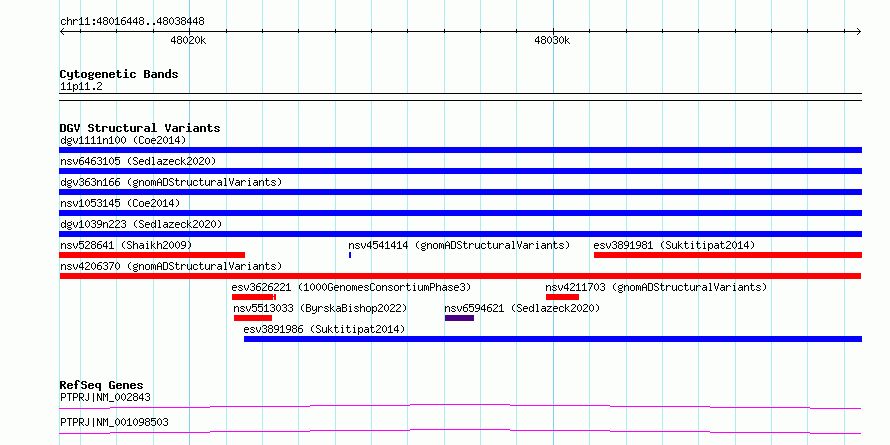This screenshot has height=445, width=890.
Task: Open the nsv1053145 (Coe2014) label
Action: (x=120, y=203)
